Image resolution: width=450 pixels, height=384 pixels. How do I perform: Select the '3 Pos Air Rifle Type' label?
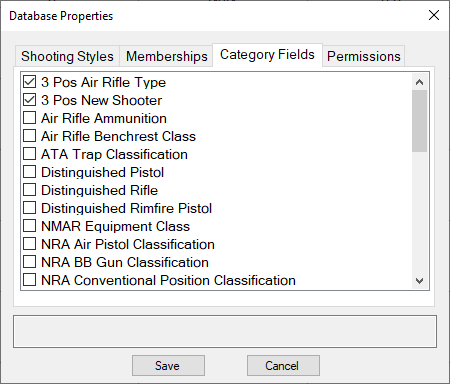[x=103, y=82]
